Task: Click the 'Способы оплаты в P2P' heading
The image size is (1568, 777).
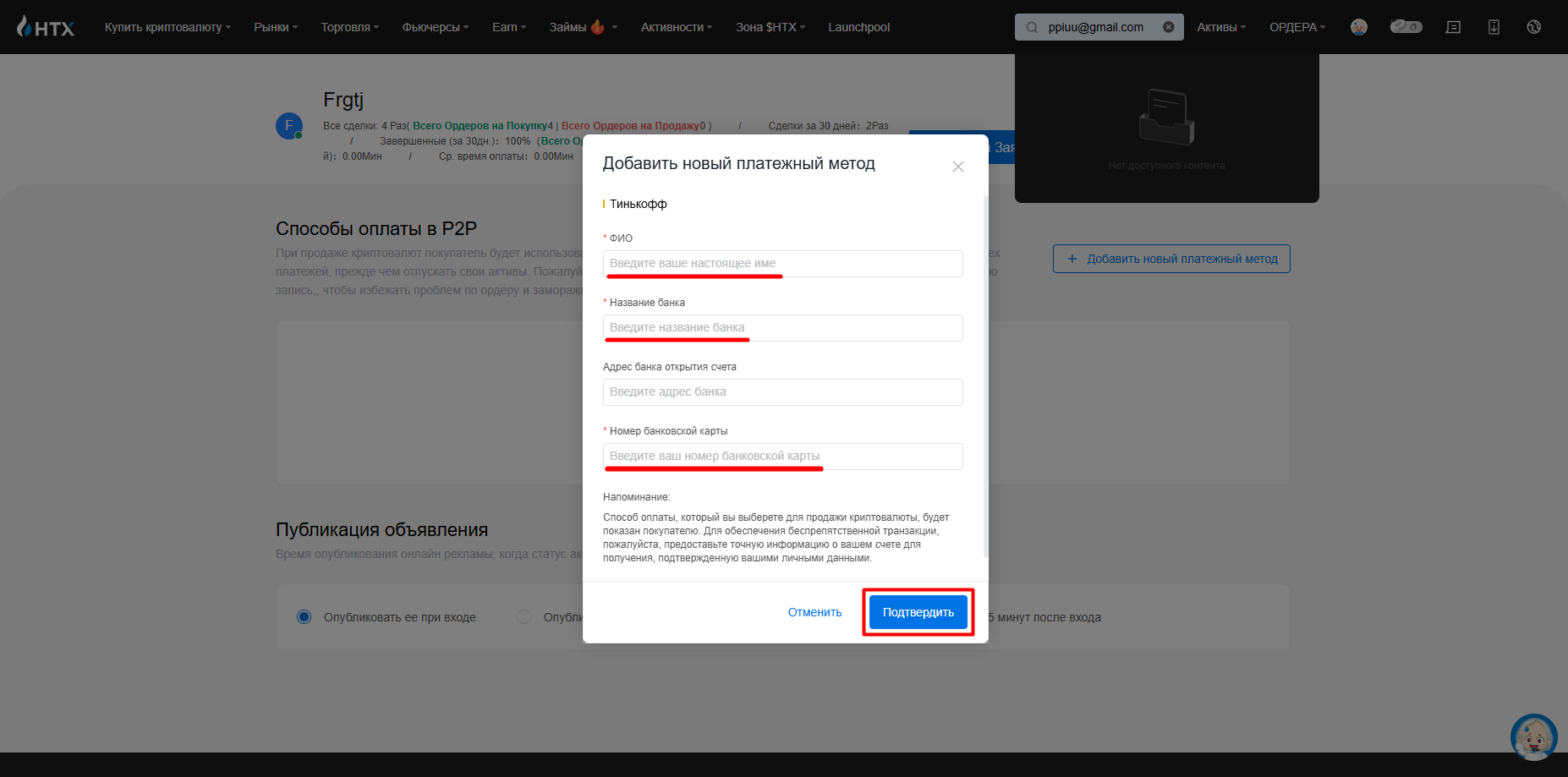Action: [x=376, y=228]
